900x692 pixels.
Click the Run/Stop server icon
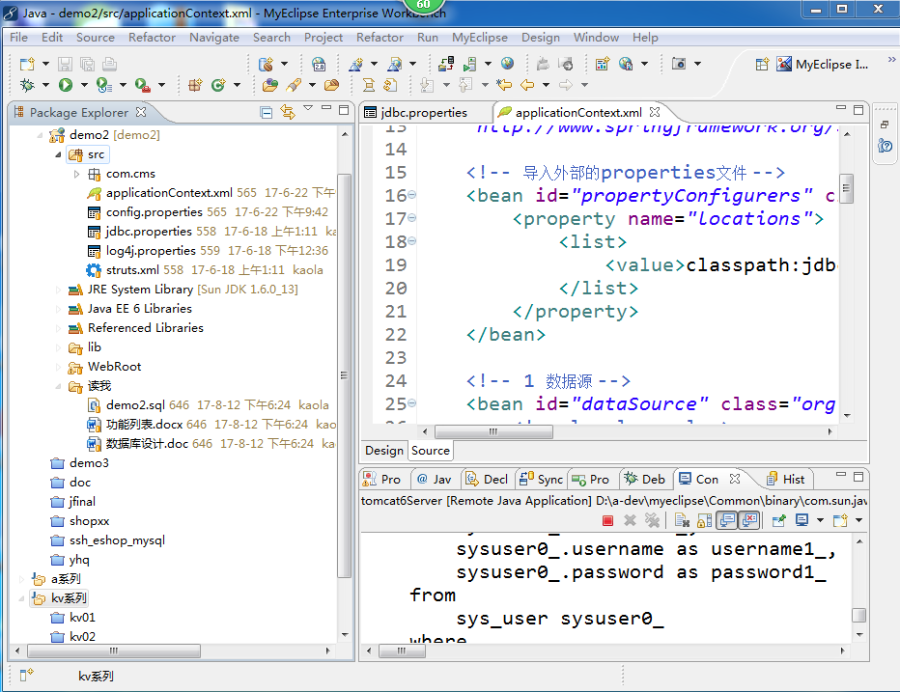click(x=470, y=64)
